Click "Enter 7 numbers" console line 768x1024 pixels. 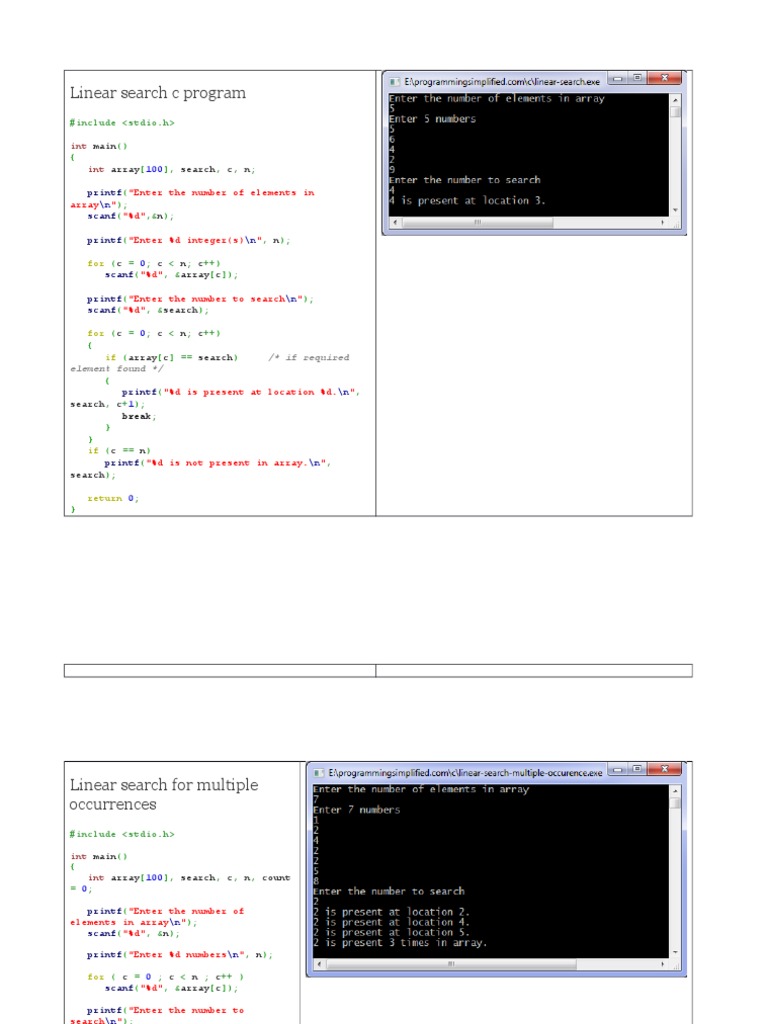tap(357, 810)
